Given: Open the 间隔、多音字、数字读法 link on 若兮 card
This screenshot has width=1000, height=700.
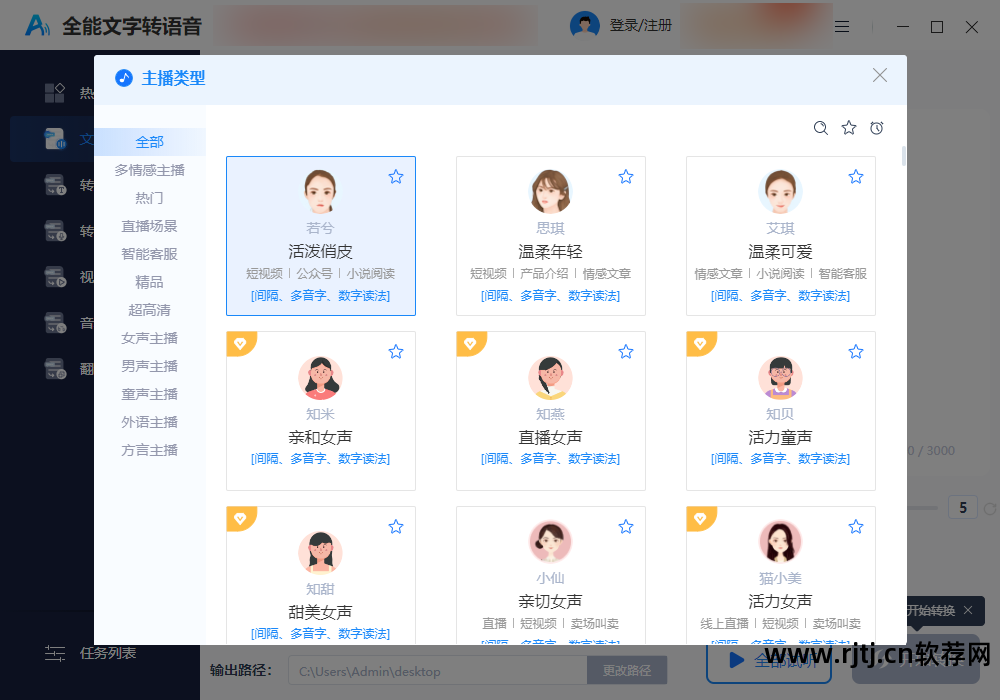Looking at the screenshot, I should click(x=320, y=295).
